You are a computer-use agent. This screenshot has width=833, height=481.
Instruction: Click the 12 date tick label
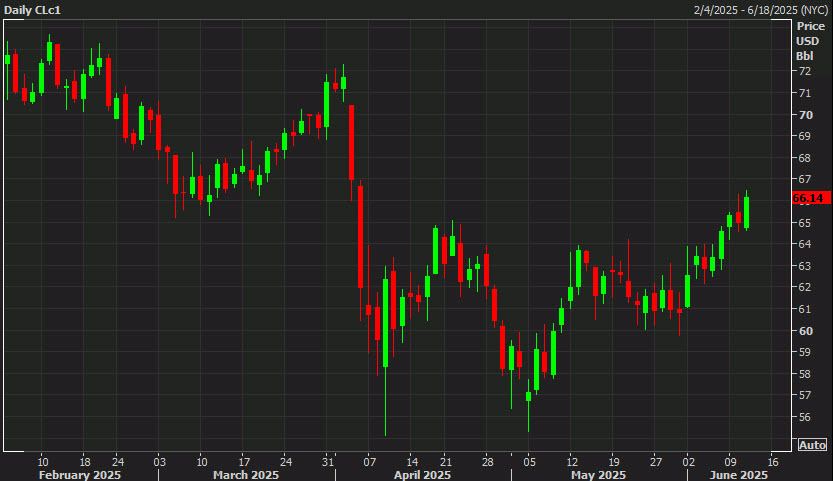point(572,461)
